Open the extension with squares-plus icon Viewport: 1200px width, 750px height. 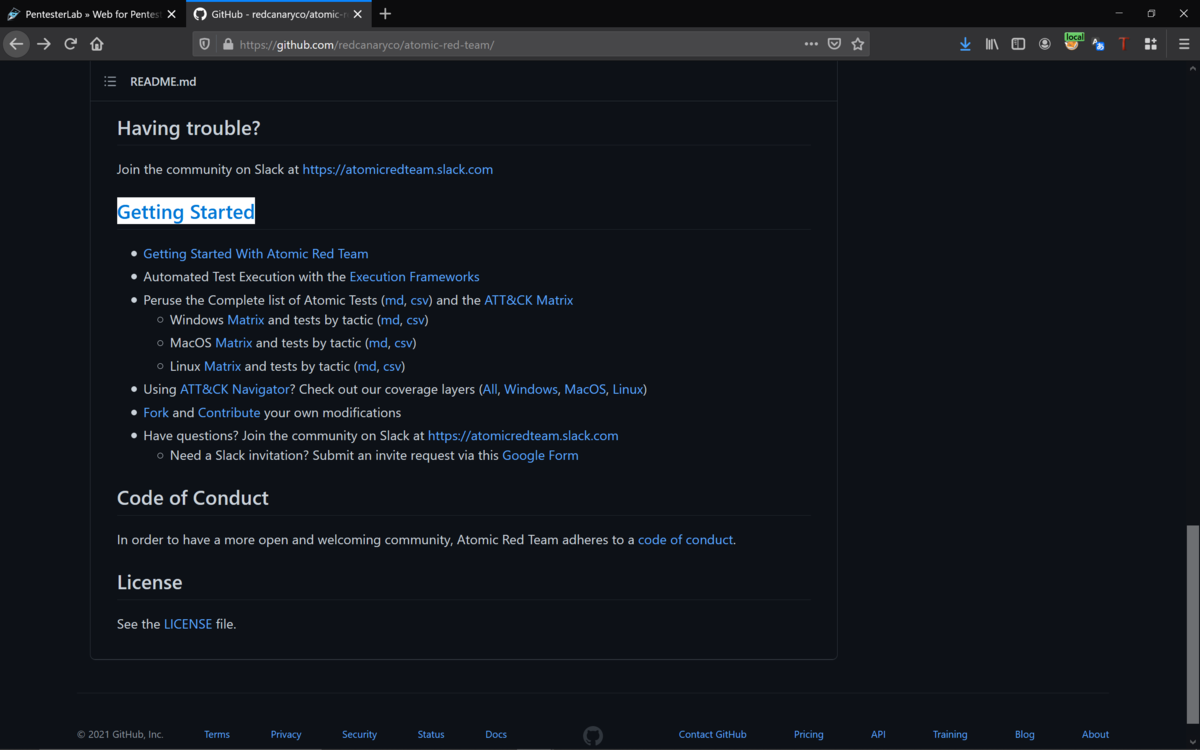click(x=1151, y=44)
